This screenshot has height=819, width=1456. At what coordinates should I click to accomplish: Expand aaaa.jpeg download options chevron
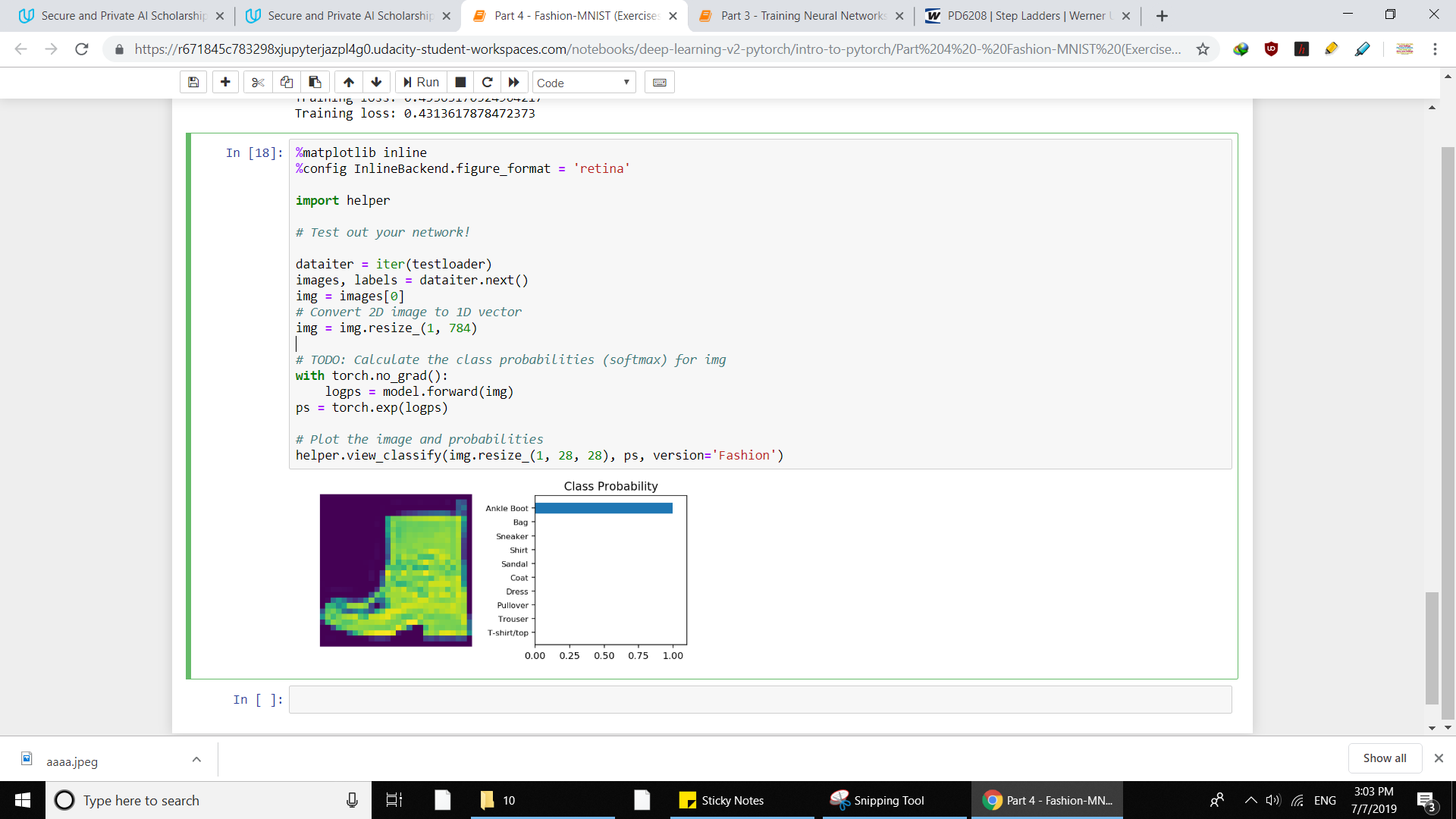click(x=196, y=759)
